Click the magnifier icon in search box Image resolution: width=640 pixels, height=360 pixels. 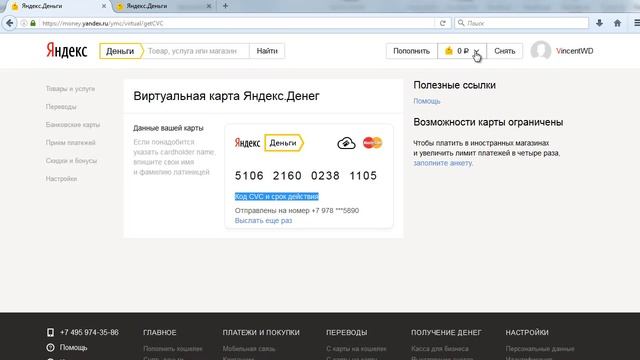click(x=461, y=23)
